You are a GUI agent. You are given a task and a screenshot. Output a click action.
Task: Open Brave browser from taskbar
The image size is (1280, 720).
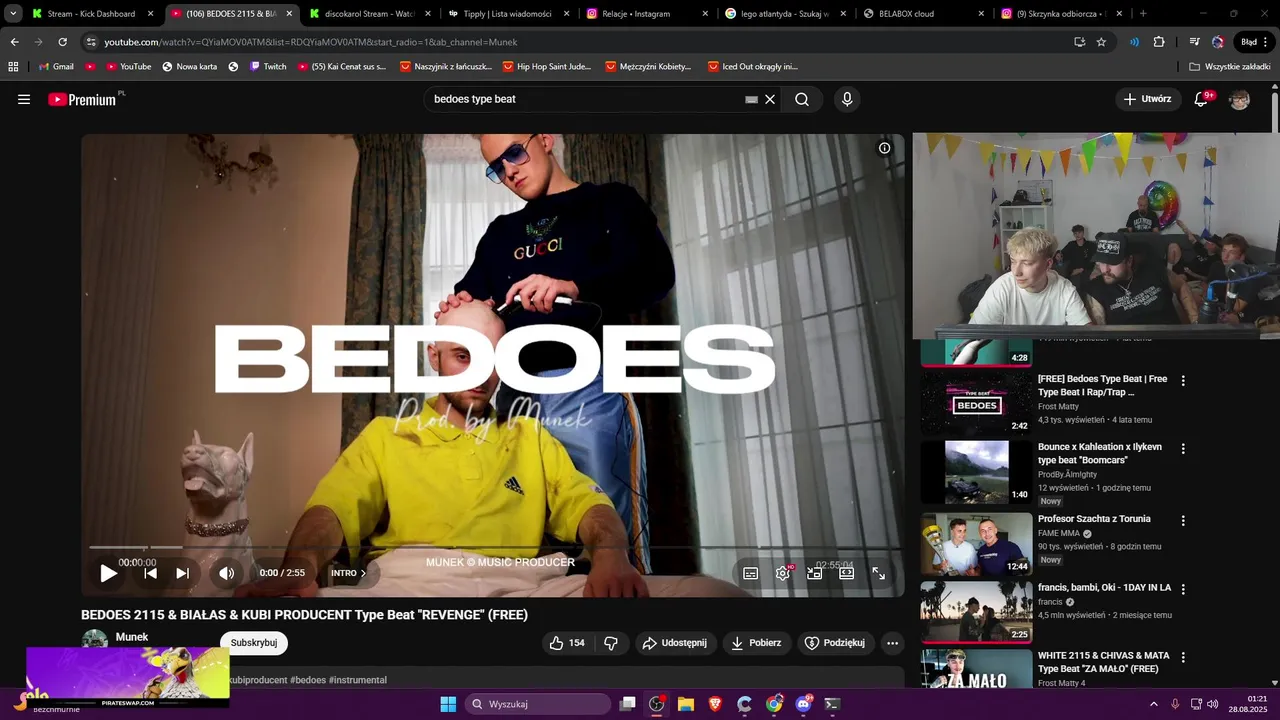coord(715,704)
